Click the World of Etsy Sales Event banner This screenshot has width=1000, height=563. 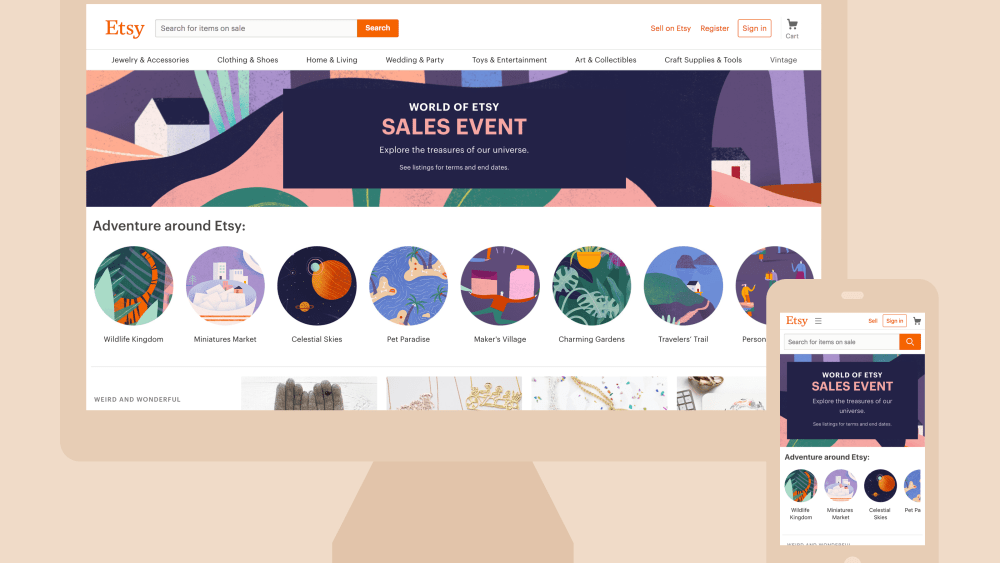[453, 138]
